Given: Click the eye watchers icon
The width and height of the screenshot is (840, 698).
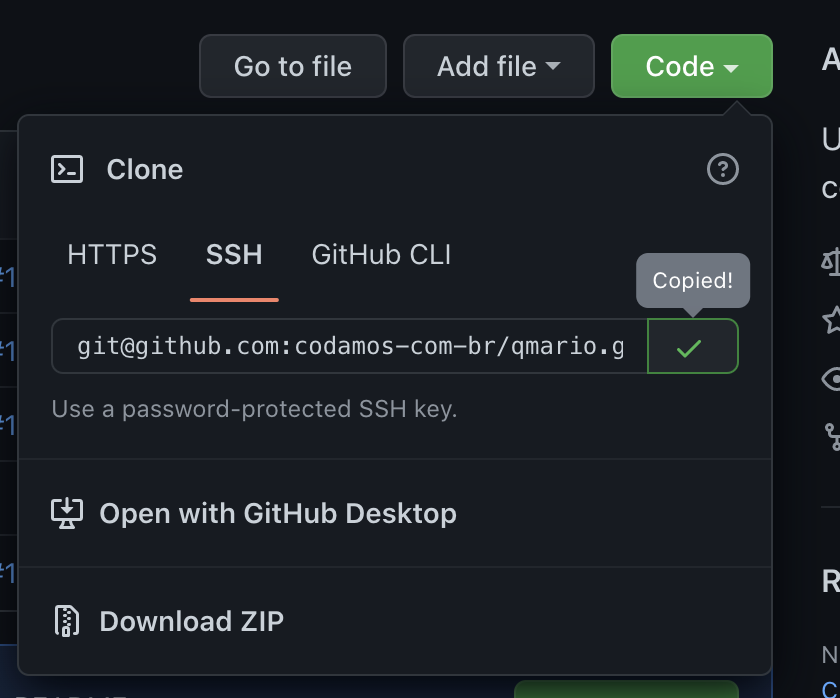Looking at the screenshot, I should pos(832,378).
